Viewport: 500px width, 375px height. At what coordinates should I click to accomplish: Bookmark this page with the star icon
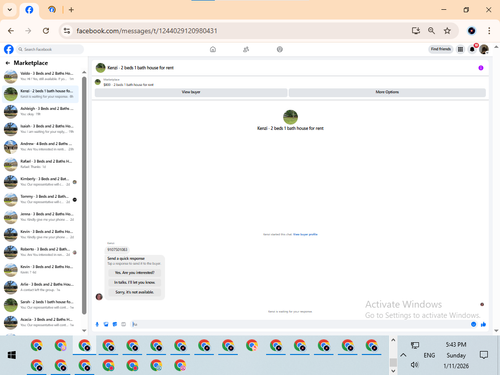click(447, 31)
